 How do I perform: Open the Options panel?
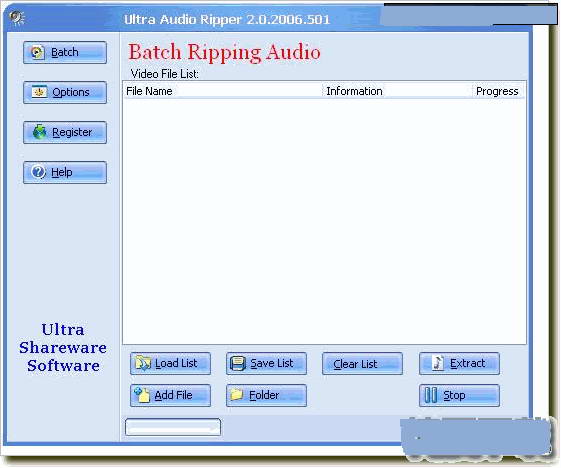(x=65, y=93)
